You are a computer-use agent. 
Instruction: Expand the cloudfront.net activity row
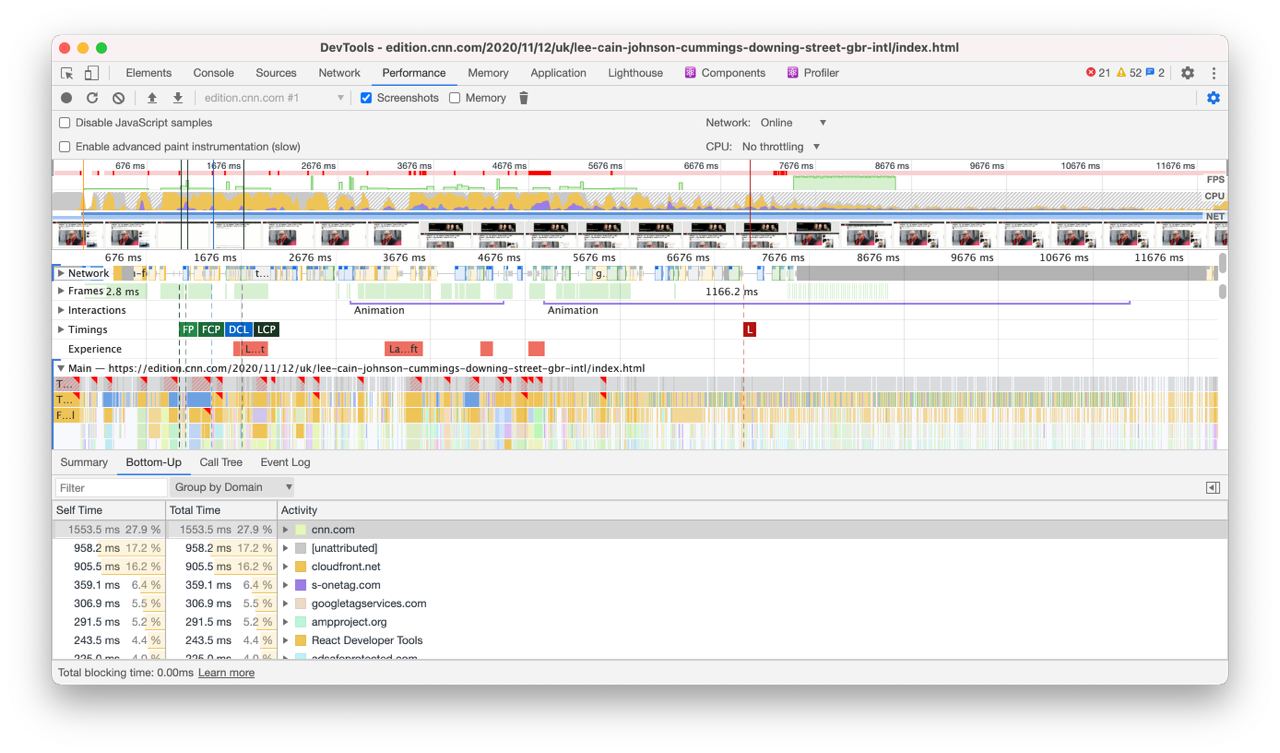pos(286,567)
